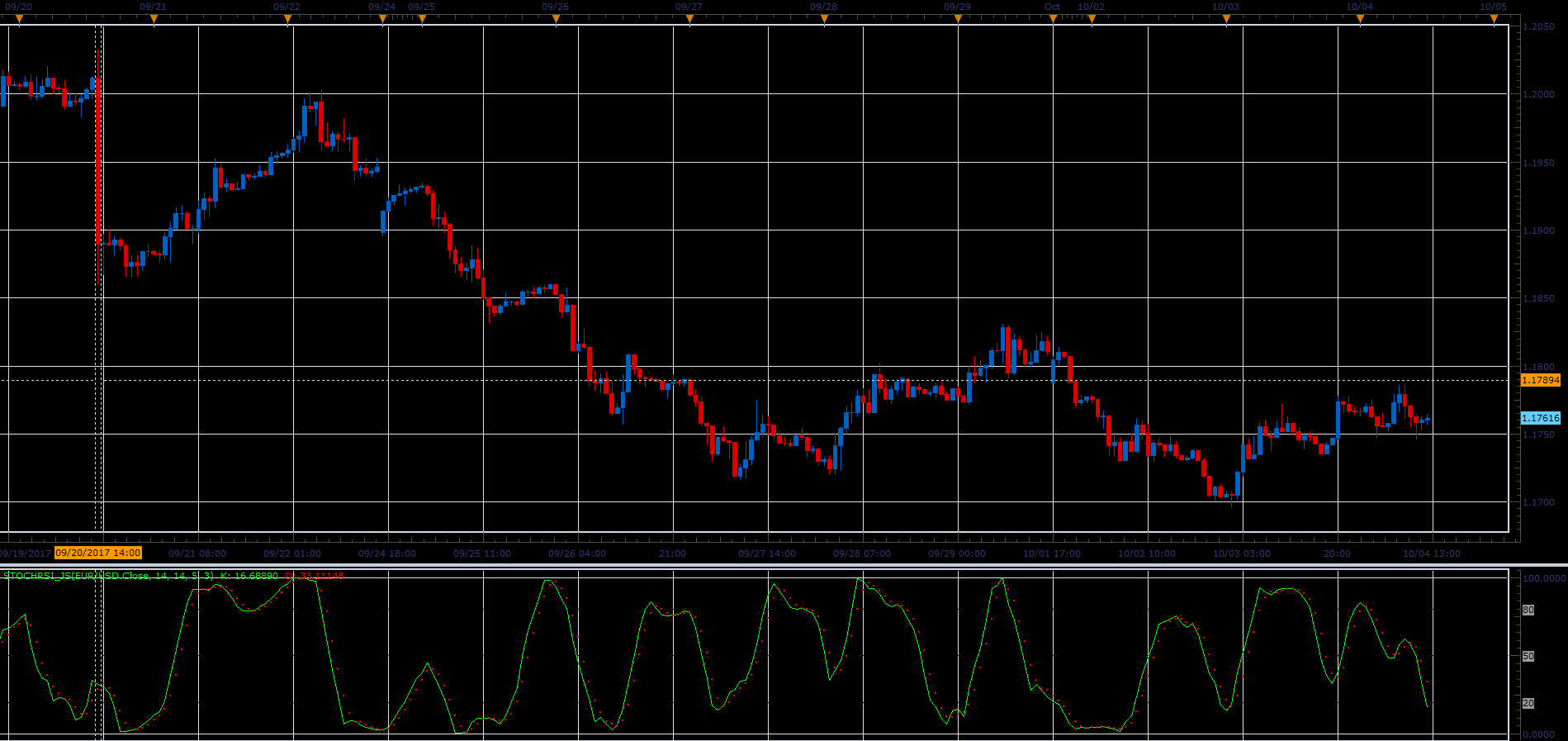Viewport: 1568px width, 741px height.
Task: Click the 09/28 day marker triangle
Action: pos(824,19)
